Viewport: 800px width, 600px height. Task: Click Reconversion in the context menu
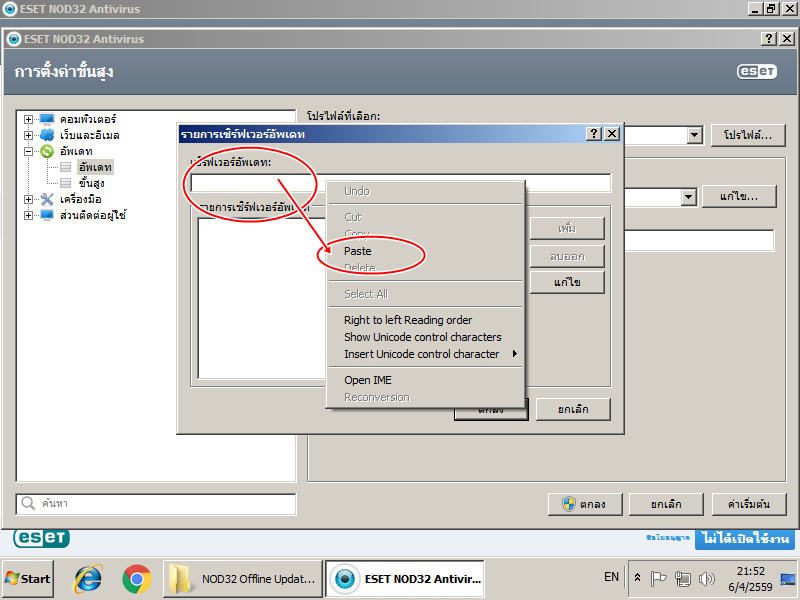coord(426,397)
